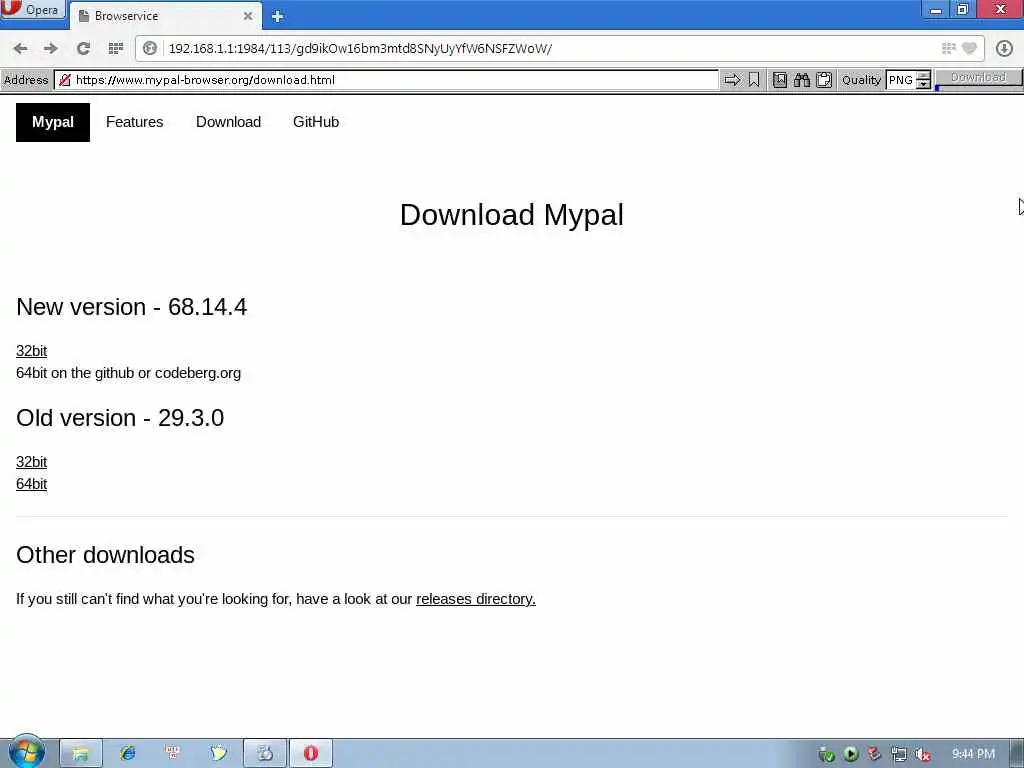
Task: Click the bookmarks page icon in the Browservice toolbar
Action: 780,80
